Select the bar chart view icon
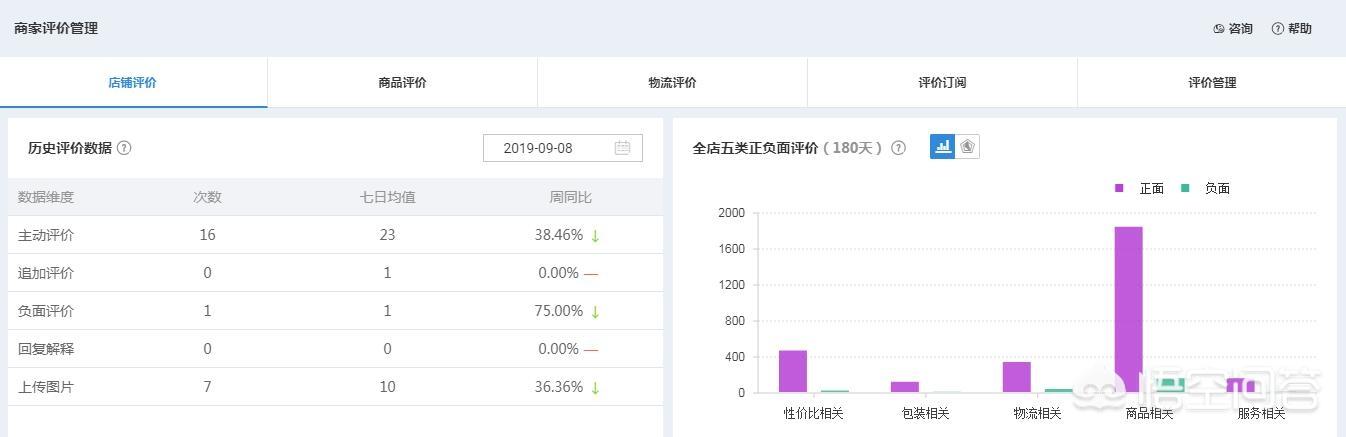 tap(942, 147)
